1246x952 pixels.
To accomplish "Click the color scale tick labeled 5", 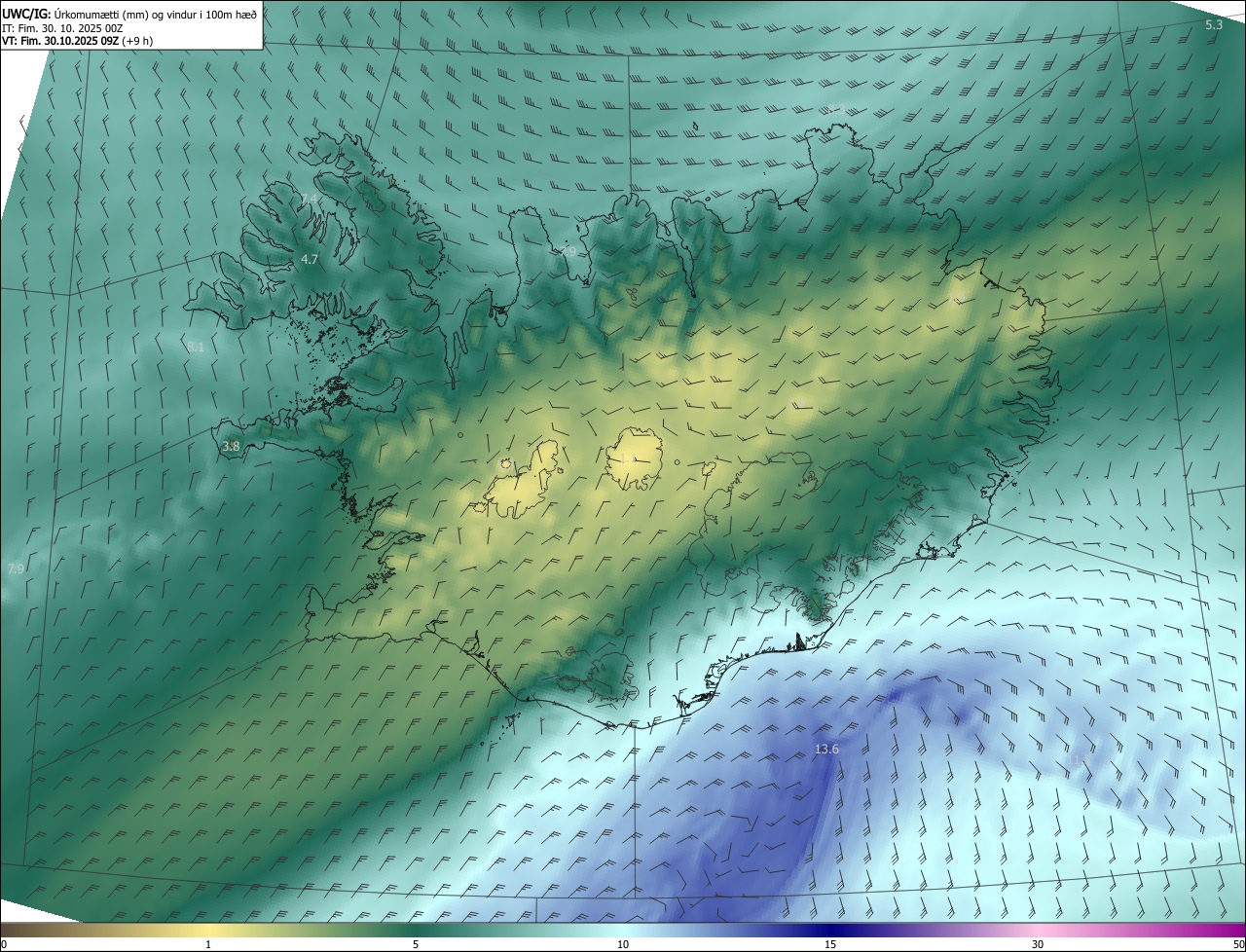I will pos(416,945).
